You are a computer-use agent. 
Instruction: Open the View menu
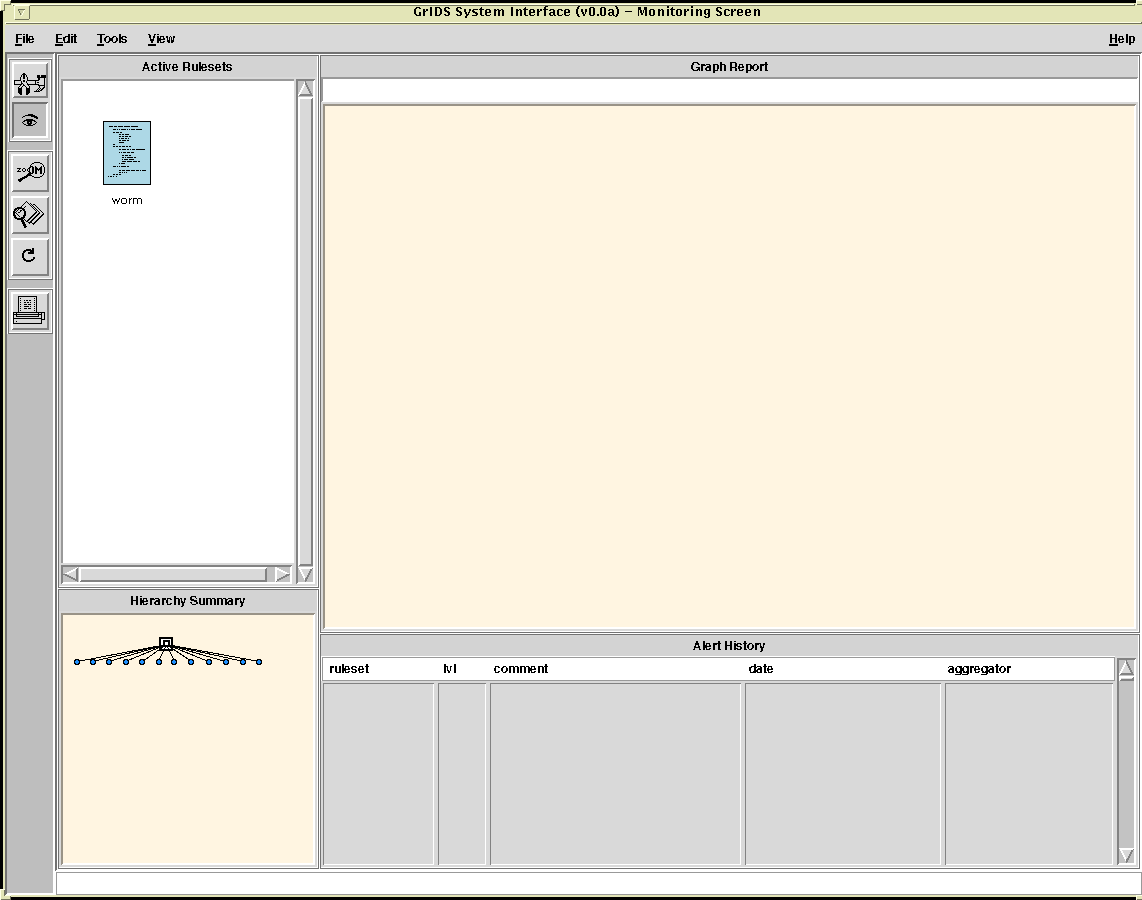[x=161, y=39]
